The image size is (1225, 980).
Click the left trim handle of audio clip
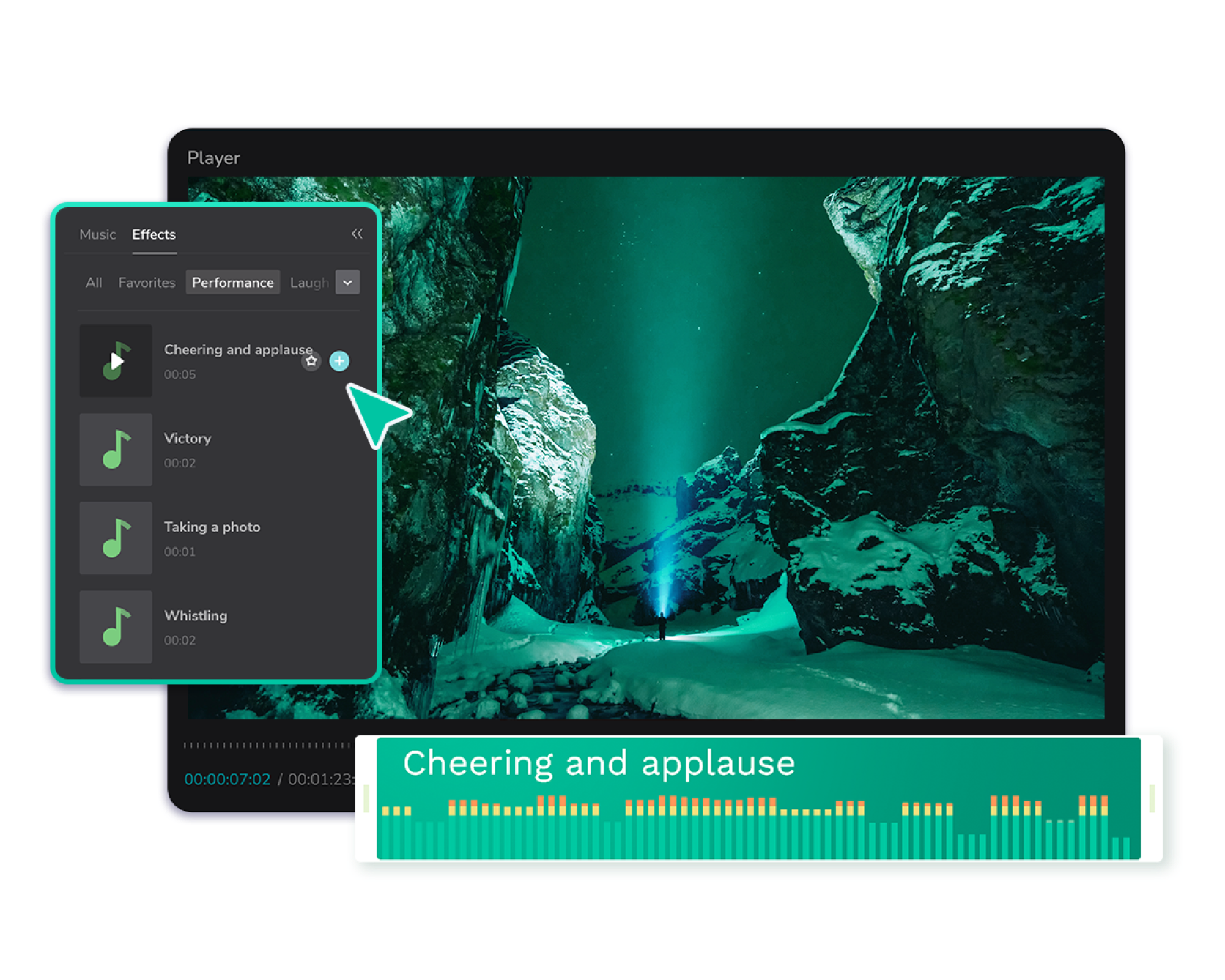366,798
